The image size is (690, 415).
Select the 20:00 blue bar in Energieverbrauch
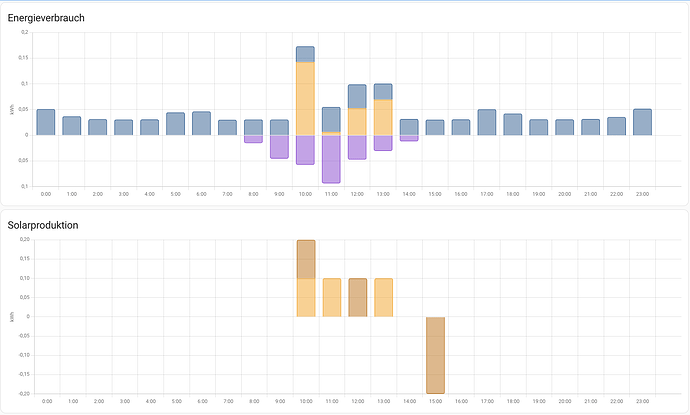565,127
